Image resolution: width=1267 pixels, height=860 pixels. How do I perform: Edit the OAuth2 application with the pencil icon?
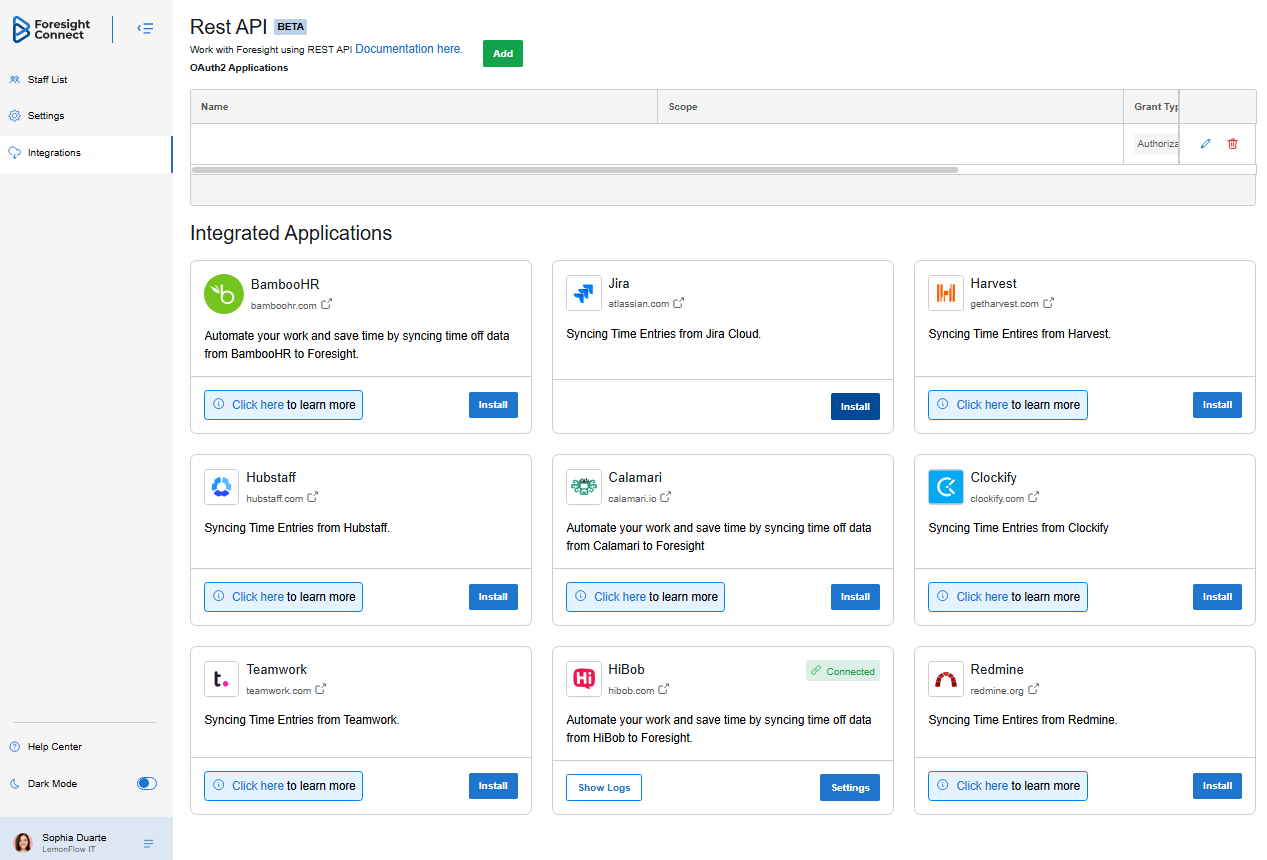[1205, 144]
